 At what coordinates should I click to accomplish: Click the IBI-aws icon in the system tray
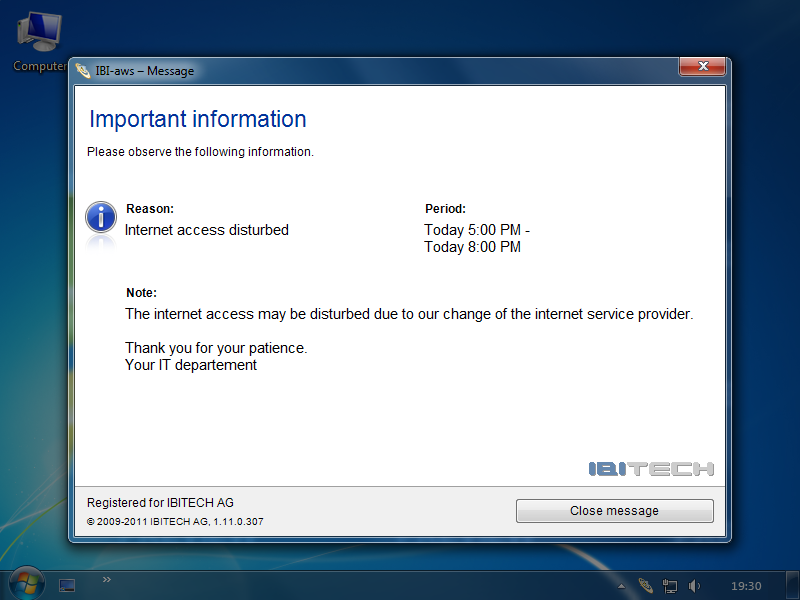646,586
